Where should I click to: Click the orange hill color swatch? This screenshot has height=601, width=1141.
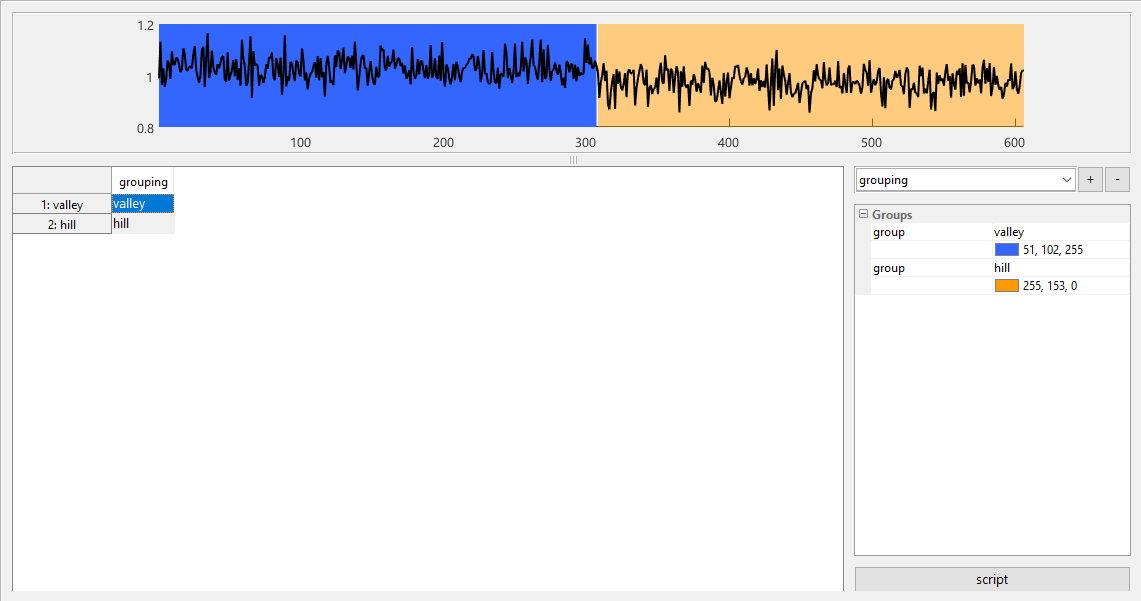(1006, 286)
